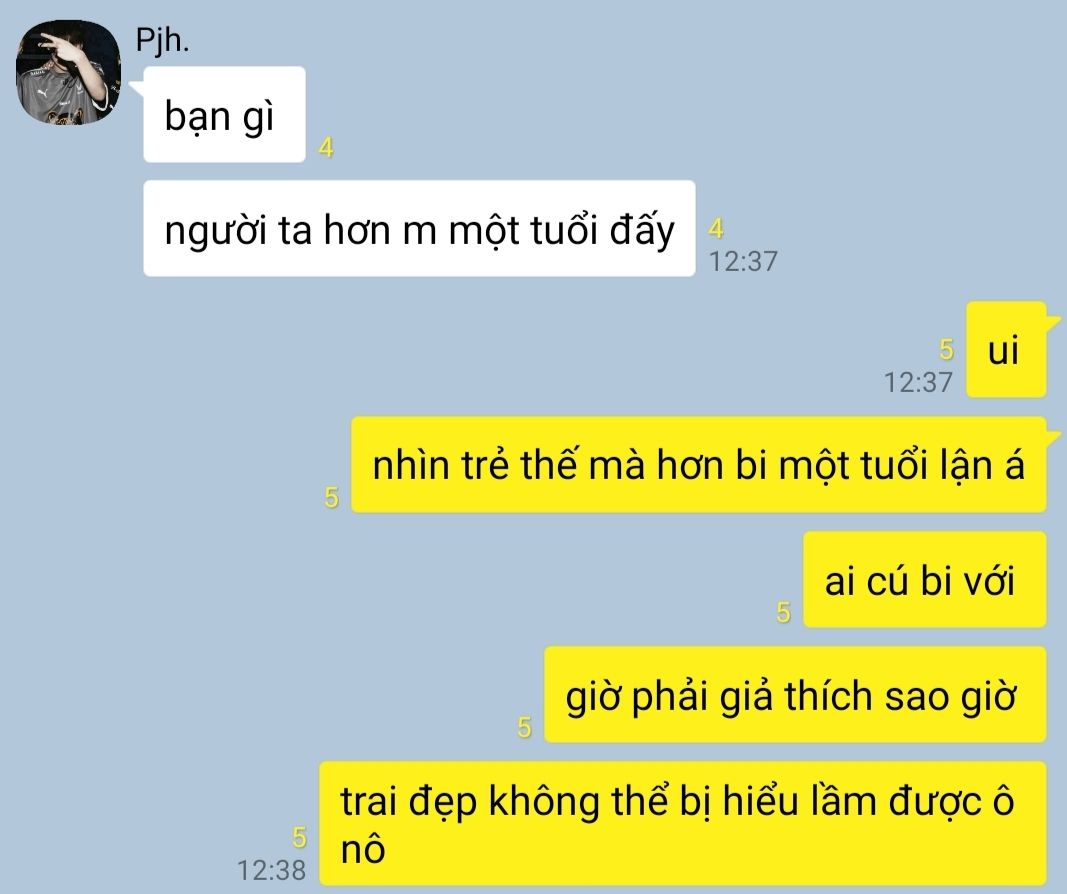Viewport: 1067px width, 894px height.
Task: Tap the 12:38 timestamp at bottom
Action: [x=272, y=870]
